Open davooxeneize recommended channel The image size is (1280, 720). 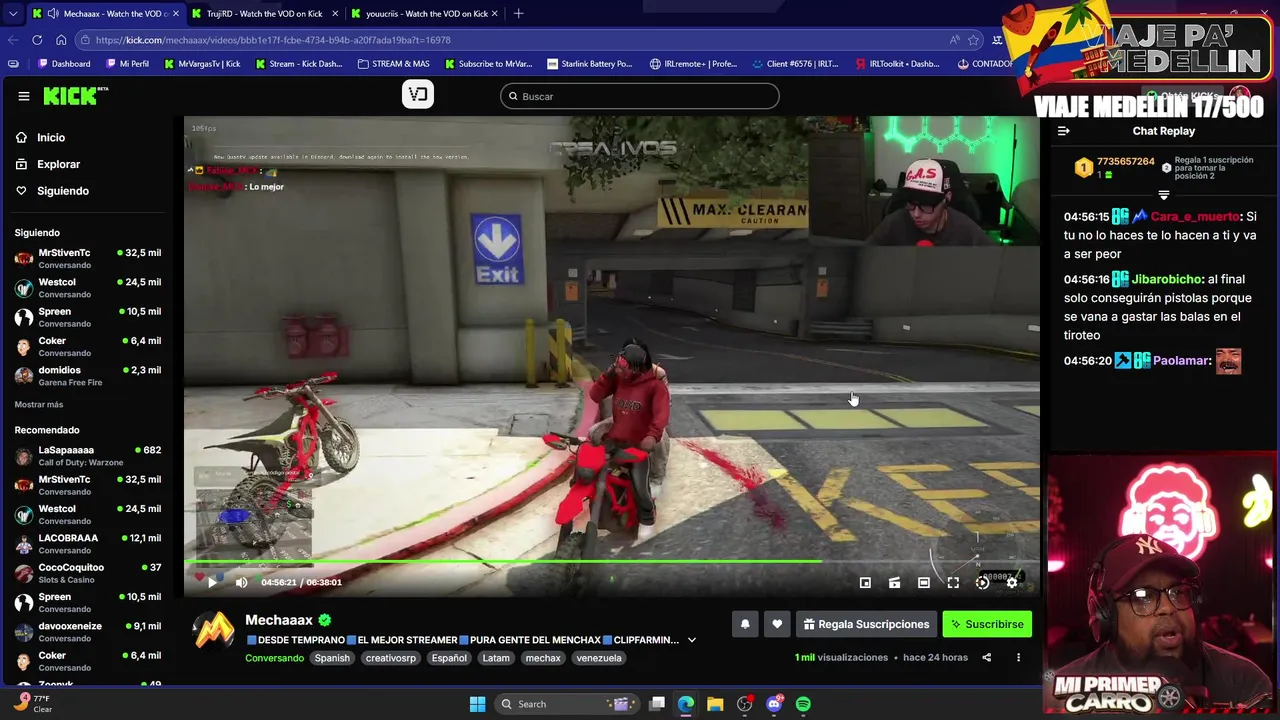tap(88, 632)
